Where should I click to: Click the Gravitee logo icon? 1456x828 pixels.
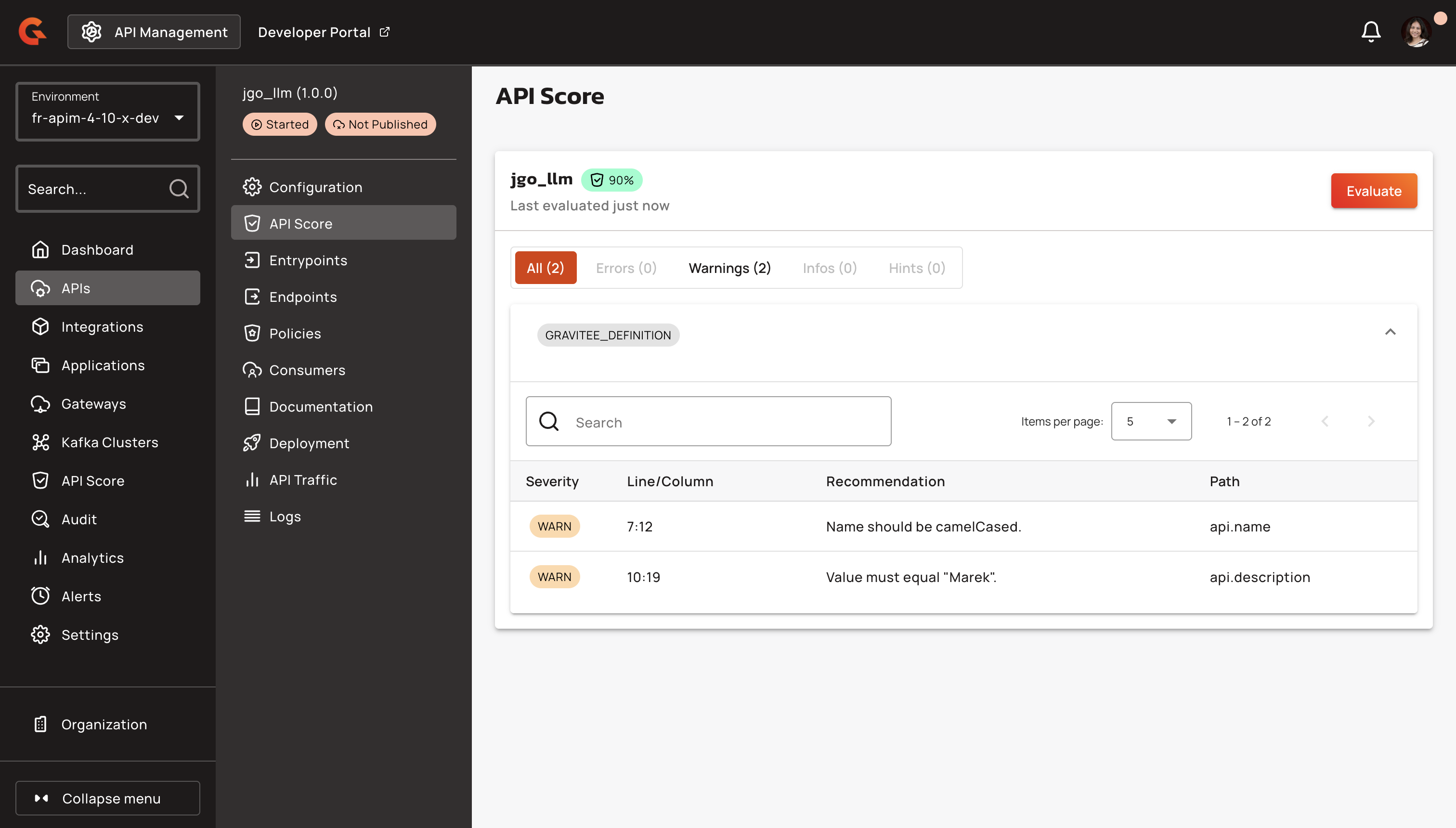coord(32,31)
